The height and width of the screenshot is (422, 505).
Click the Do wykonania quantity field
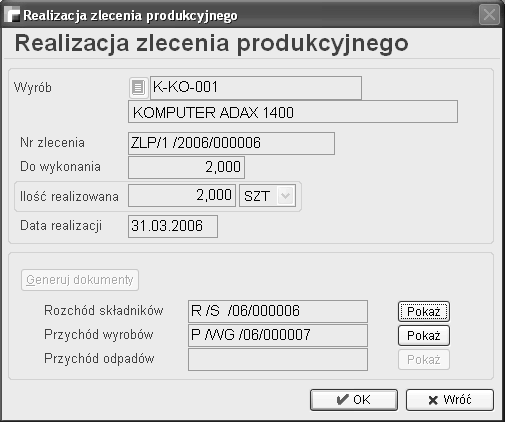click(186, 167)
